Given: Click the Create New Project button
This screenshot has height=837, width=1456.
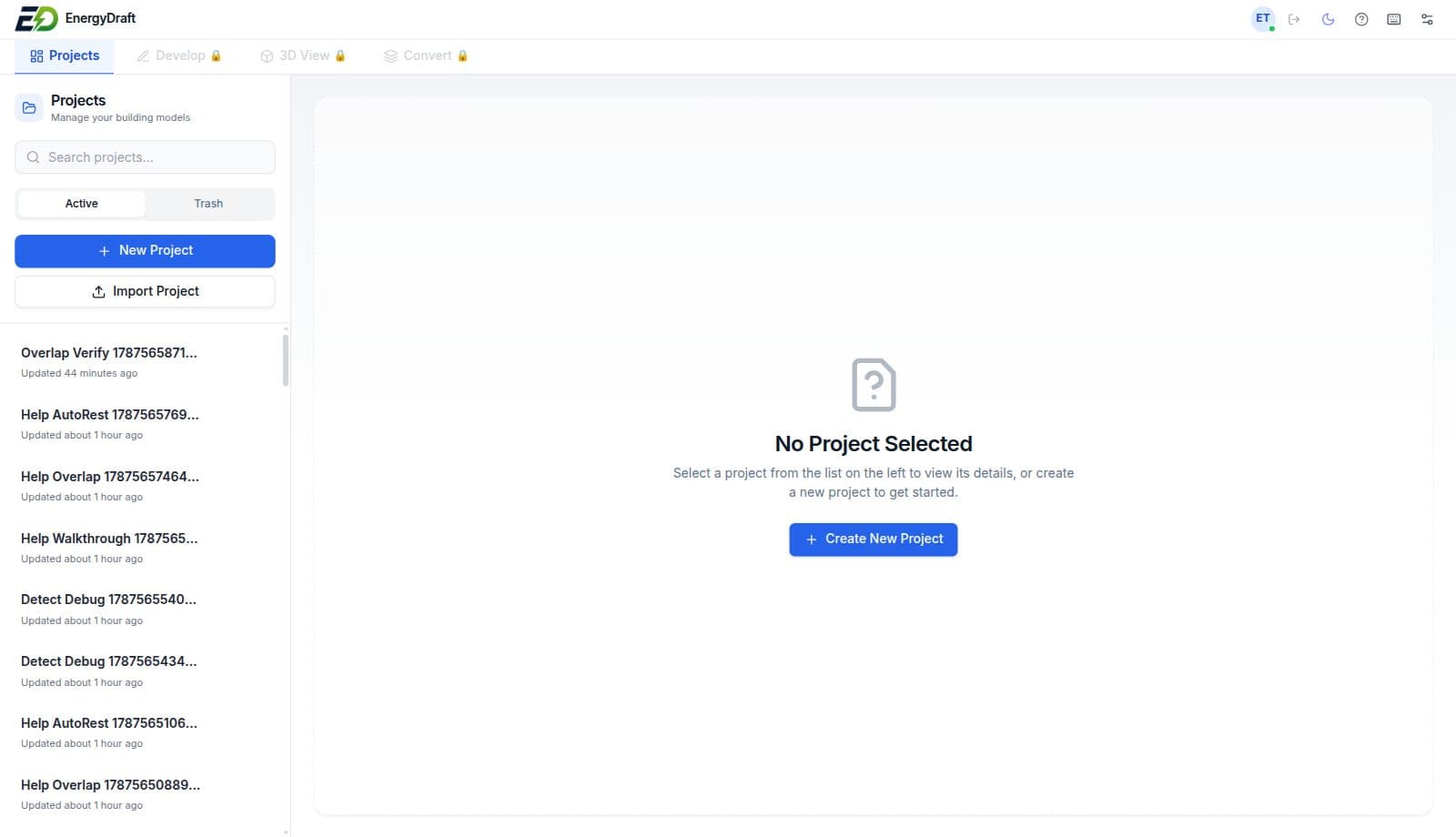Looking at the screenshot, I should coord(873,540).
